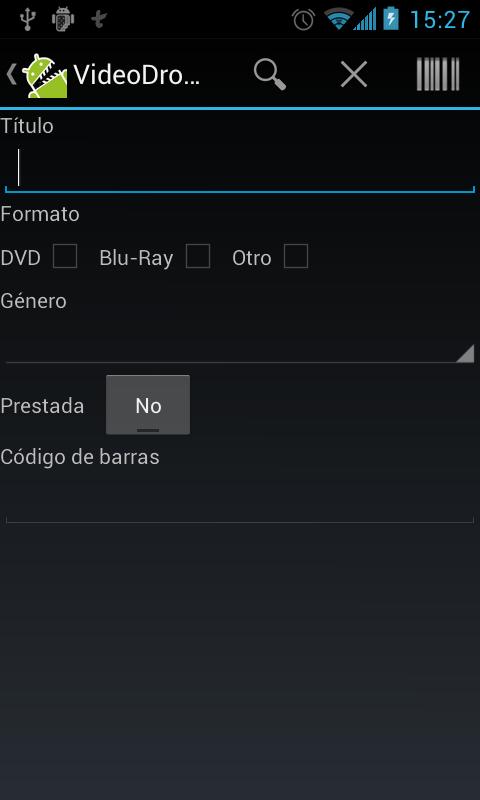Image resolution: width=480 pixels, height=800 pixels.
Task: Tap the battery charging icon
Action: tap(391, 19)
